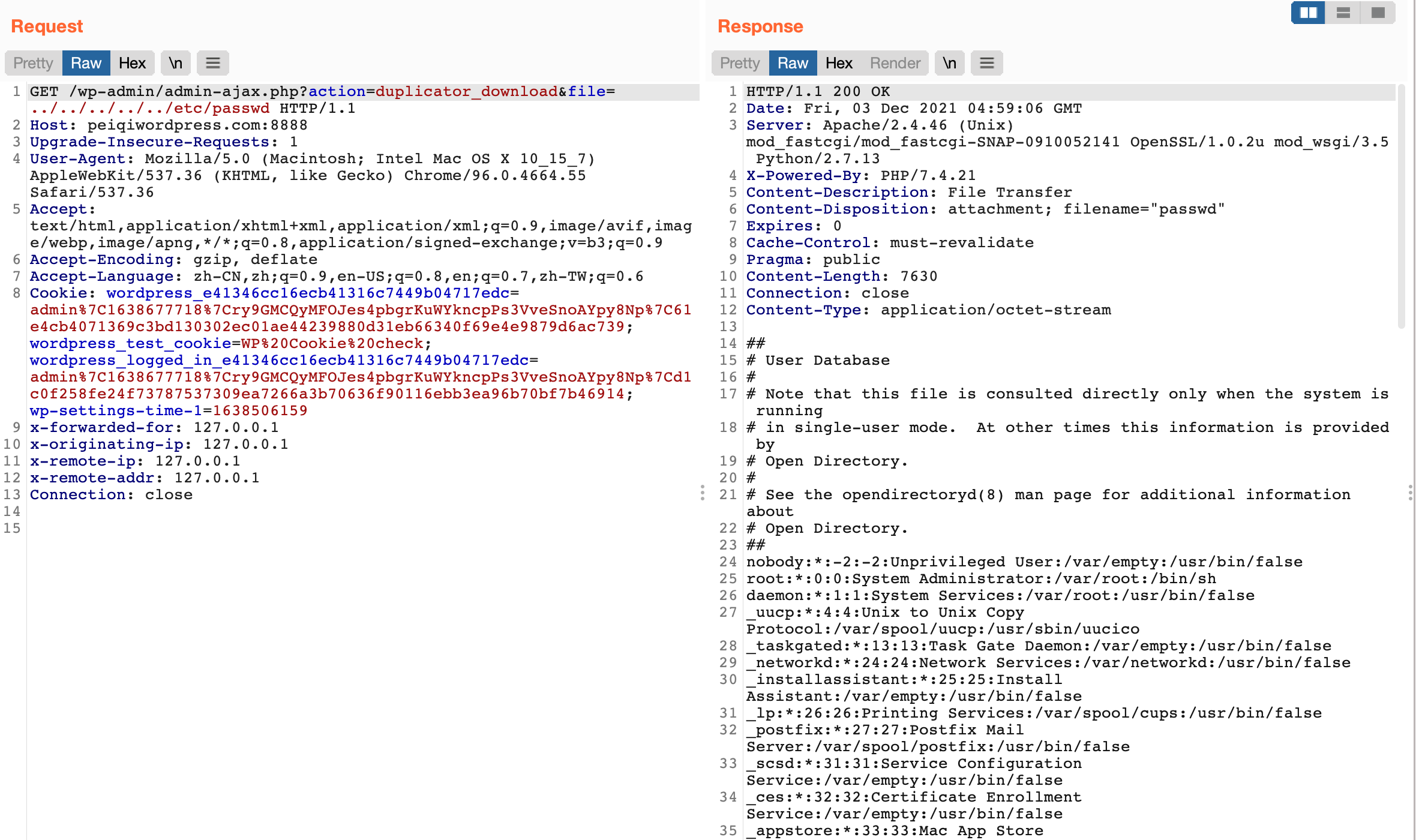The height and width of the screenshot is (840, 1416).
Task: Click the Host header line in request
Action: point(168,125)
